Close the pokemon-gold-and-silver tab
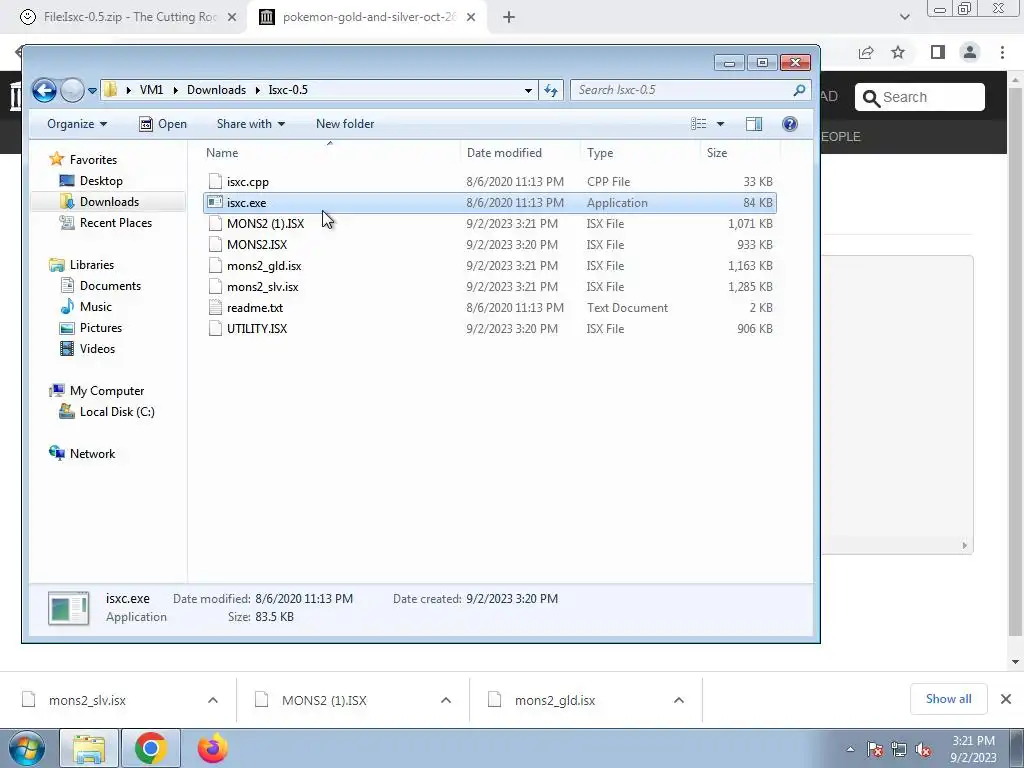 point(471,18)
